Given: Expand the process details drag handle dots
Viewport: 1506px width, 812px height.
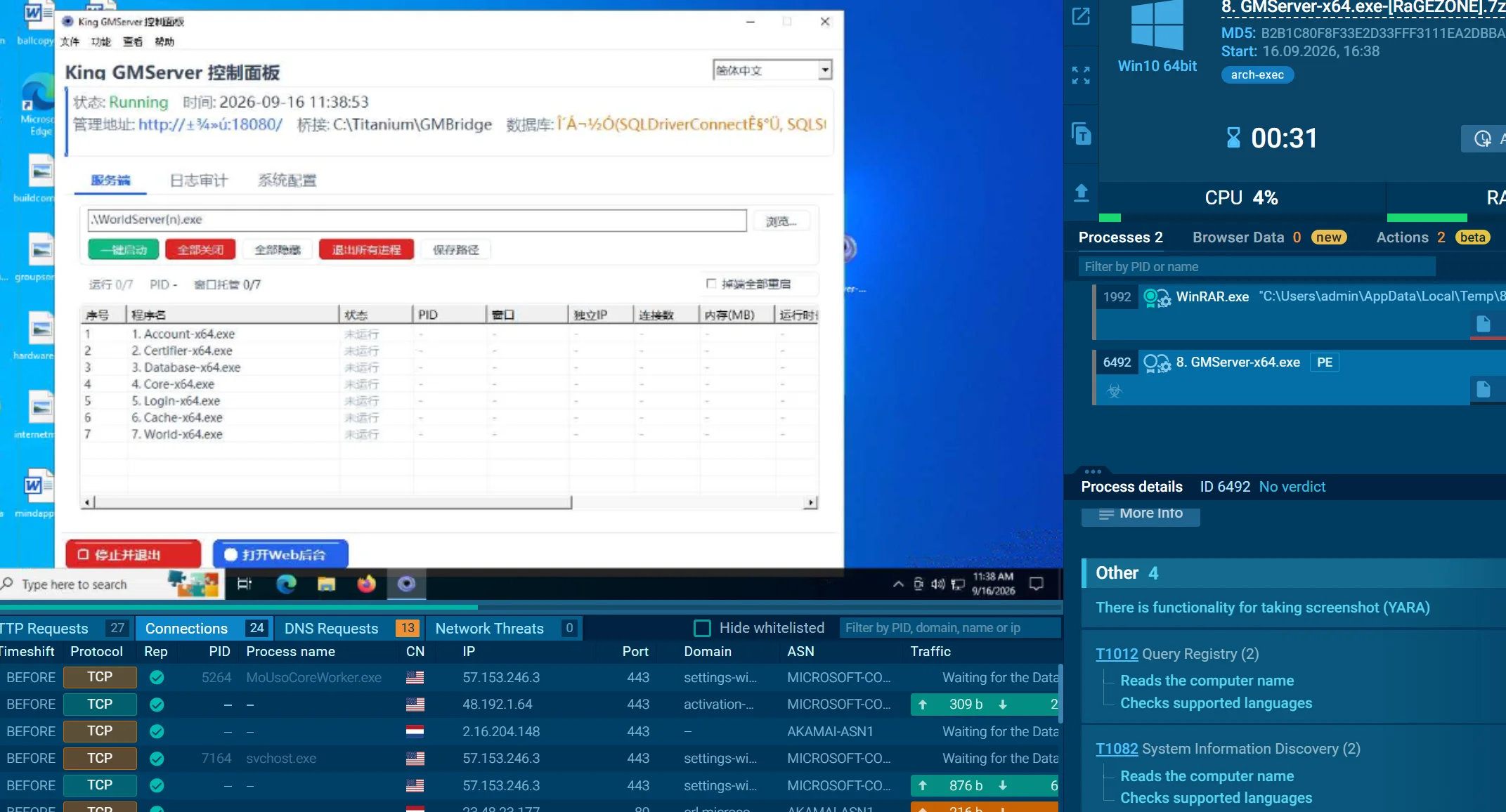Looking at the screenshot, I should [x=1093, y=471].
